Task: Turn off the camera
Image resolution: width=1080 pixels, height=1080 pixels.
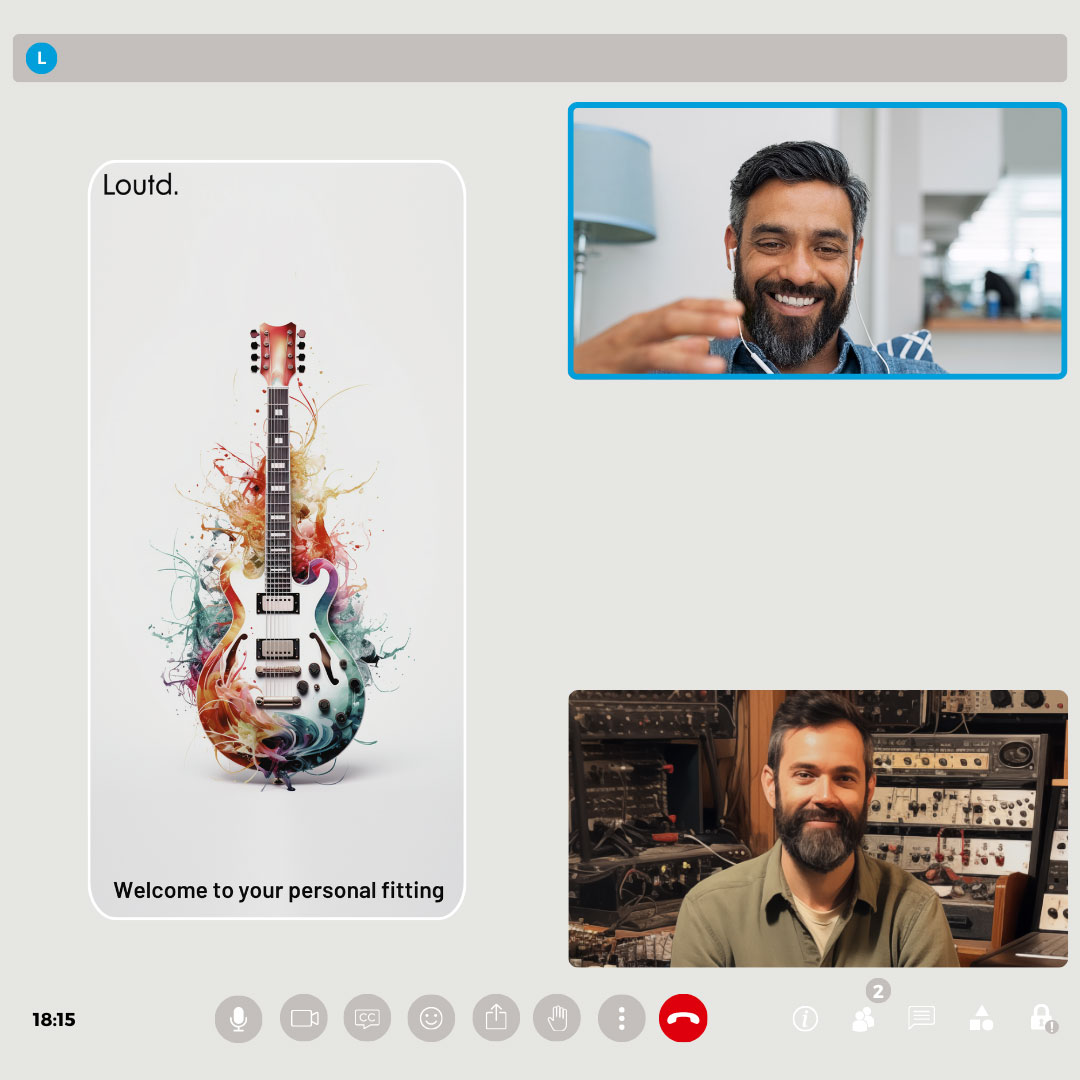Action: coord(304,1018)
